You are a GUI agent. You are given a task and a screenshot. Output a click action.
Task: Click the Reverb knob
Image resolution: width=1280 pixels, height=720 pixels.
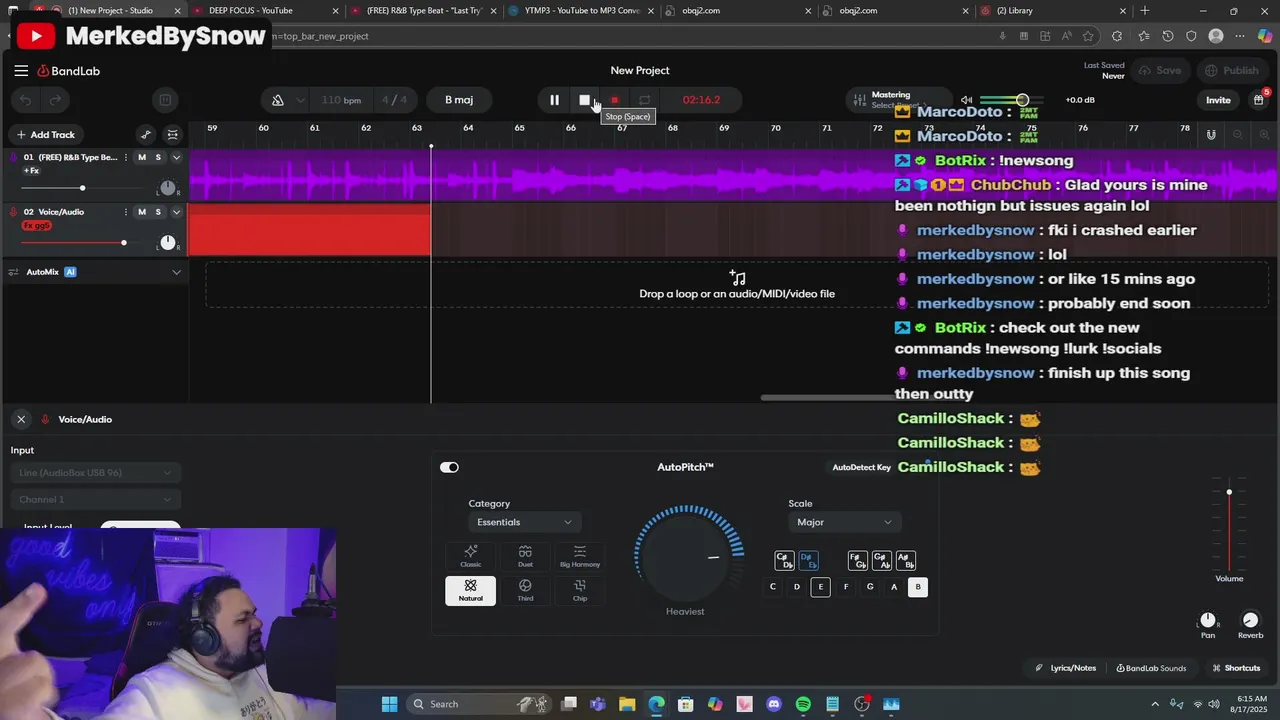pyautogui.click(x=1250, y=621)
